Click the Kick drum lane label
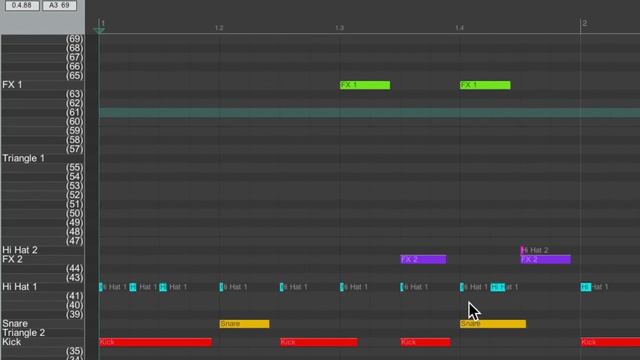640x360 pixels. [x=12, y=342]
